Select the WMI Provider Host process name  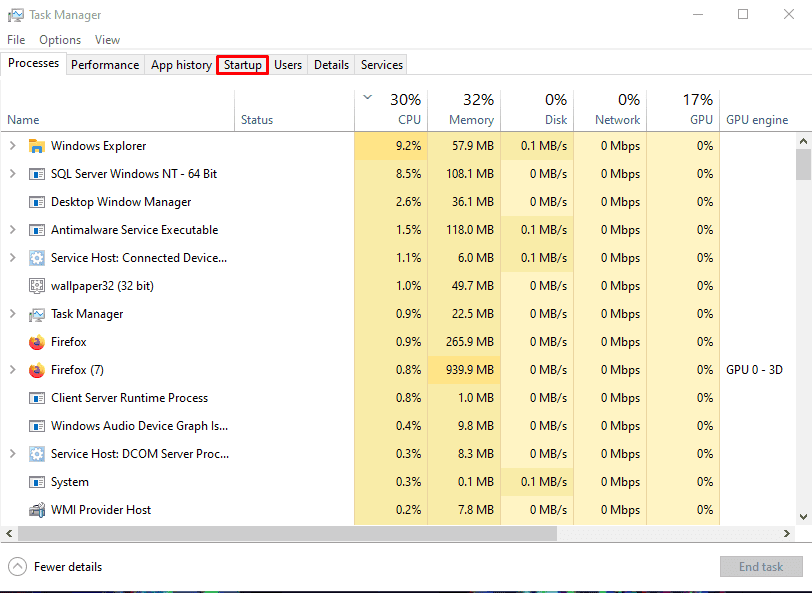pyautogui.click(x=101, y=510)
